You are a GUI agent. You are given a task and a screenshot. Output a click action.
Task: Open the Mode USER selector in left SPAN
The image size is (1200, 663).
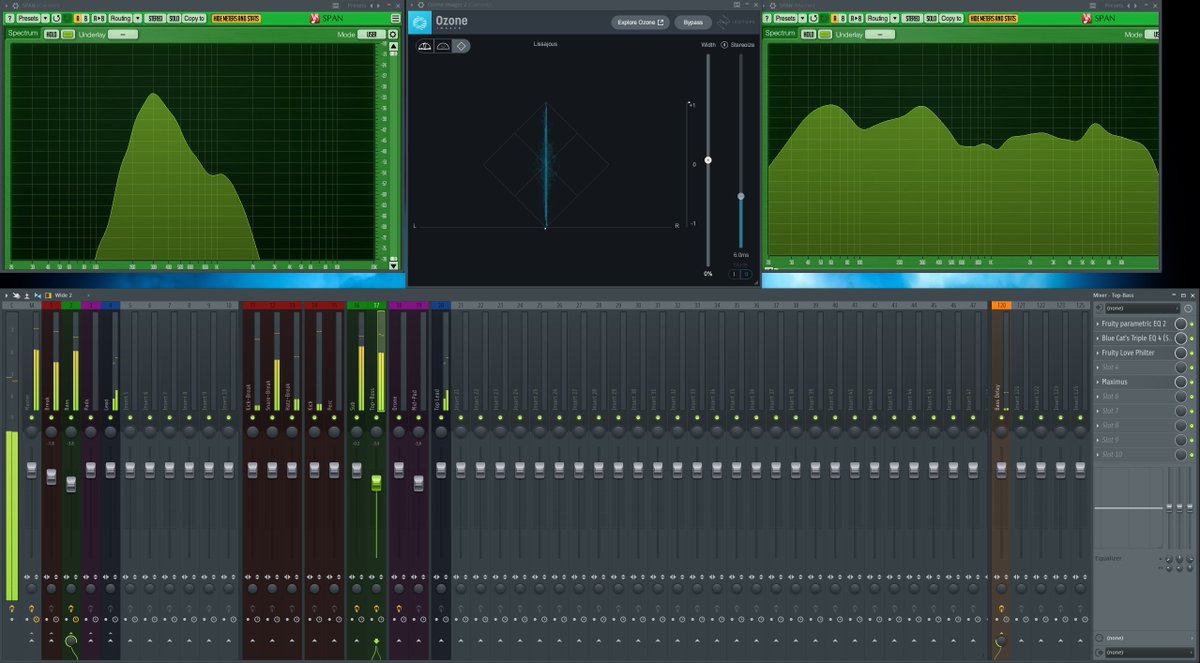(x=372, y=34)
